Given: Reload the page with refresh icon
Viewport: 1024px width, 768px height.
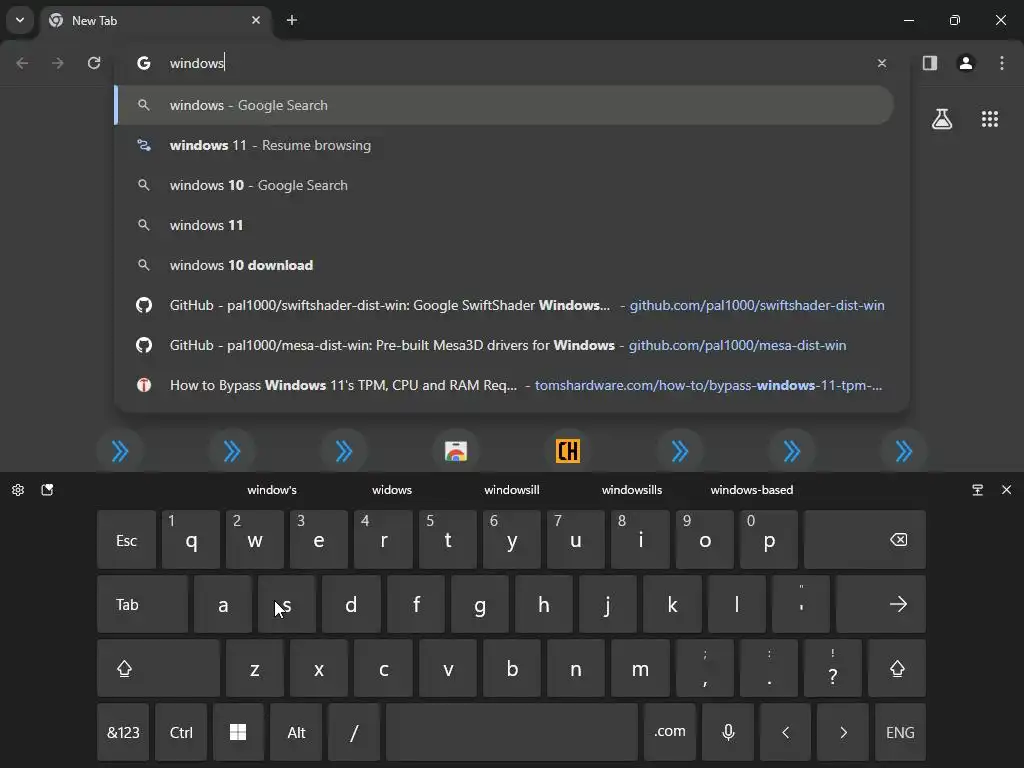Looking at the screenshot, I should tap(94, 63).
